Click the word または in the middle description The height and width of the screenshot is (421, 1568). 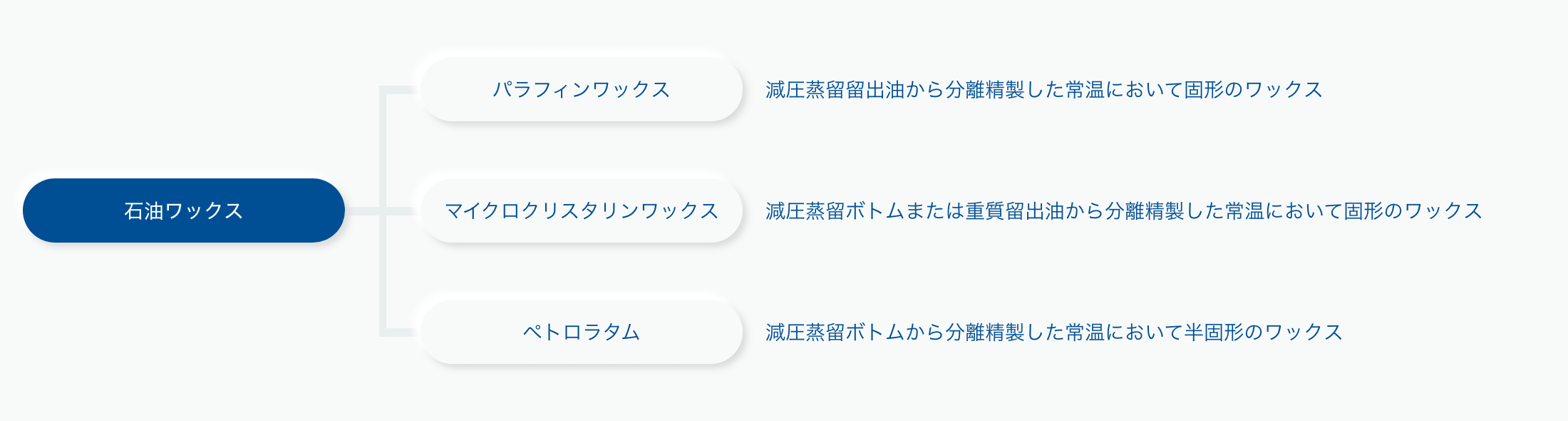tap(935, 211)
